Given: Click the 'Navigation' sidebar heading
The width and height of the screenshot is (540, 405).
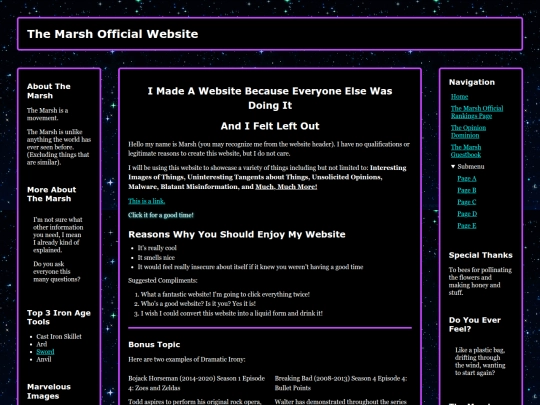Looking at the screenshot, I should coord(472,82).
